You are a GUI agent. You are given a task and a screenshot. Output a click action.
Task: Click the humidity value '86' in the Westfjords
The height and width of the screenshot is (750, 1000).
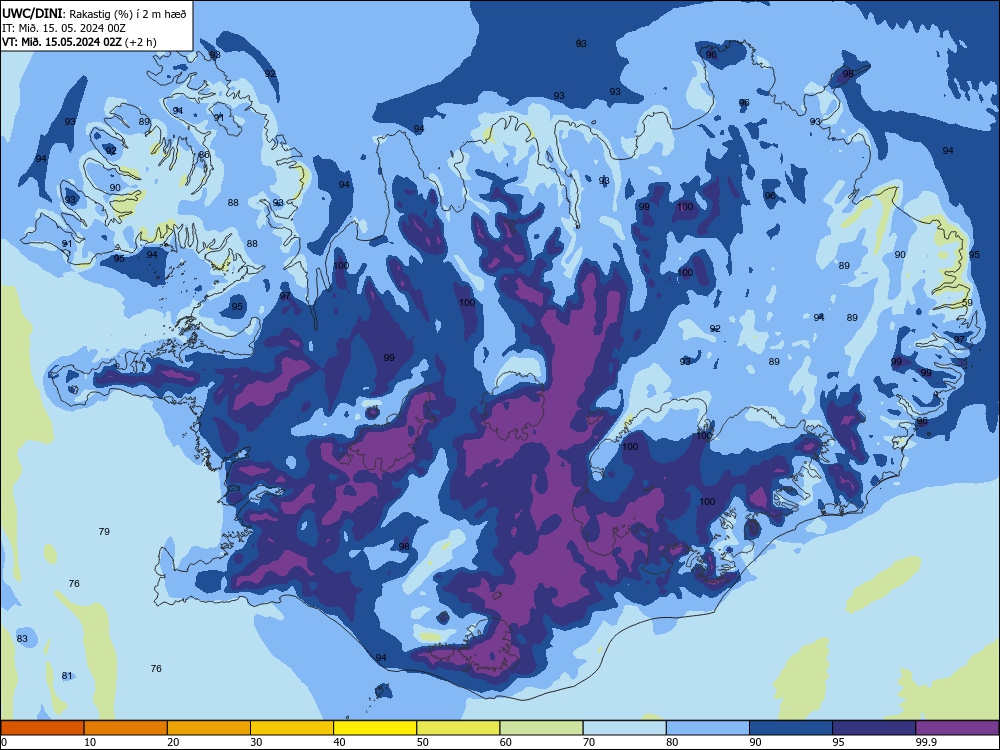click(204, 154)
